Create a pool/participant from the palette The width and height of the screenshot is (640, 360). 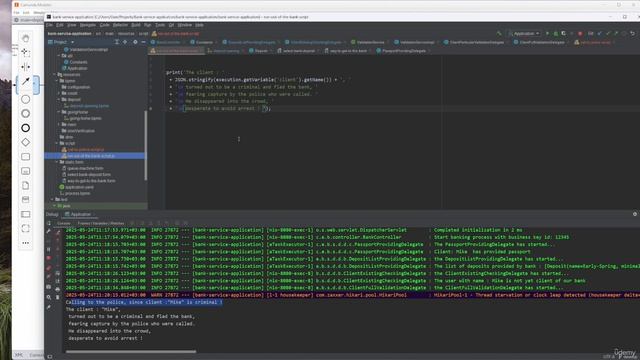25,214
